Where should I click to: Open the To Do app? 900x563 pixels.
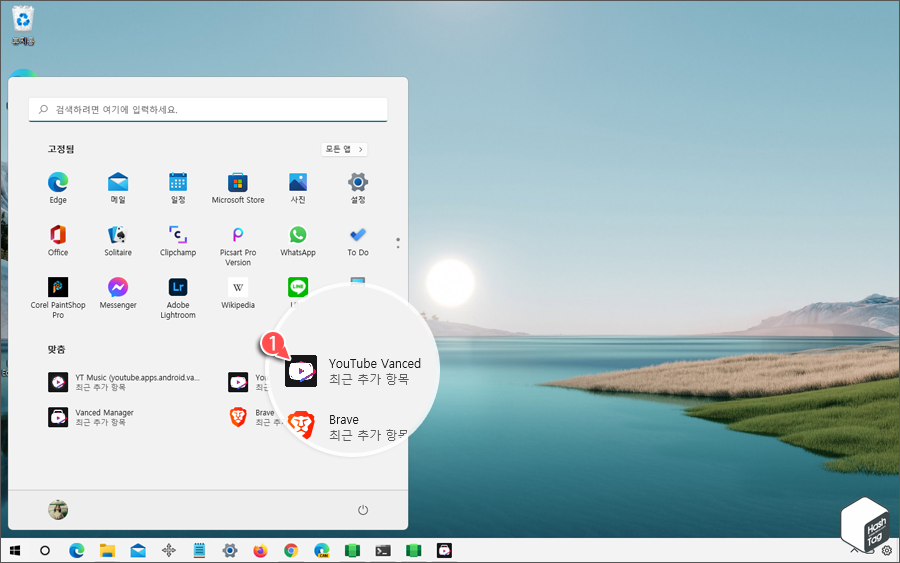coord(358,240)
